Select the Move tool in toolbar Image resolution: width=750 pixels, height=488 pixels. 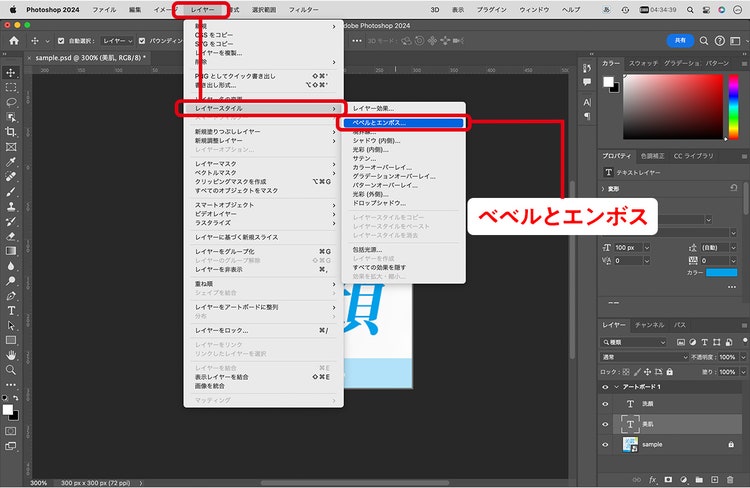coord(11,72)
